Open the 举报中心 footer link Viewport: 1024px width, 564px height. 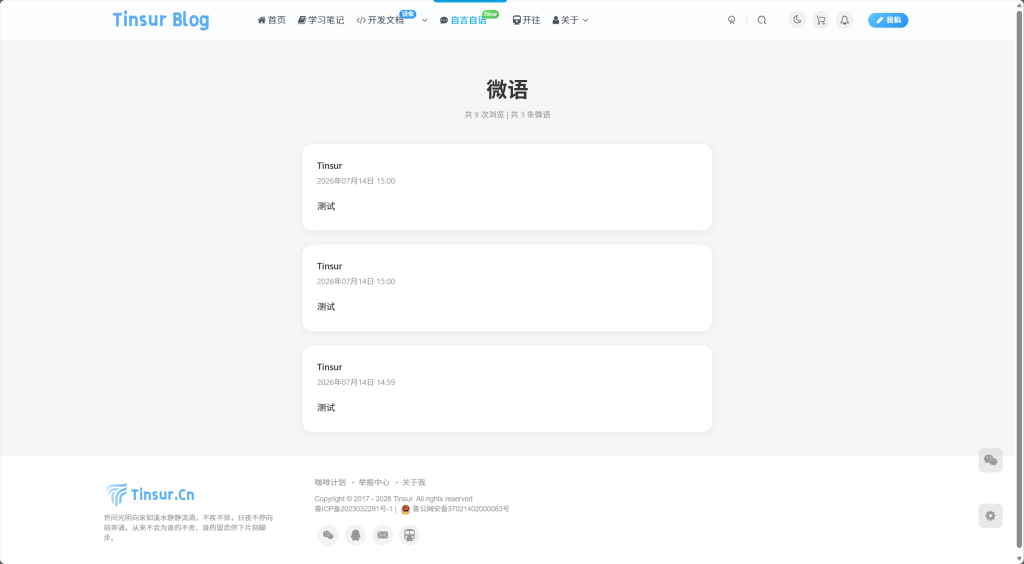pyautogui.click(x=374, y=482)
